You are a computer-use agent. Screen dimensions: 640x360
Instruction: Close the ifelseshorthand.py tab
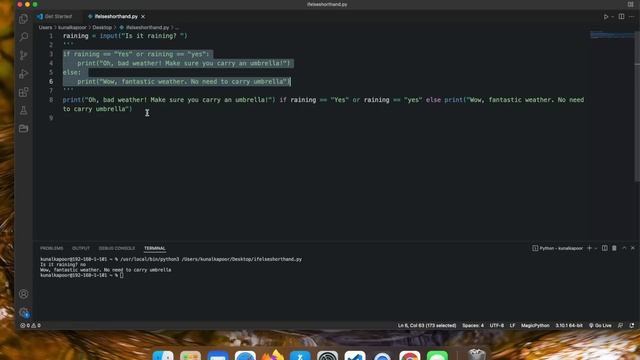click(x=143, y=17)
